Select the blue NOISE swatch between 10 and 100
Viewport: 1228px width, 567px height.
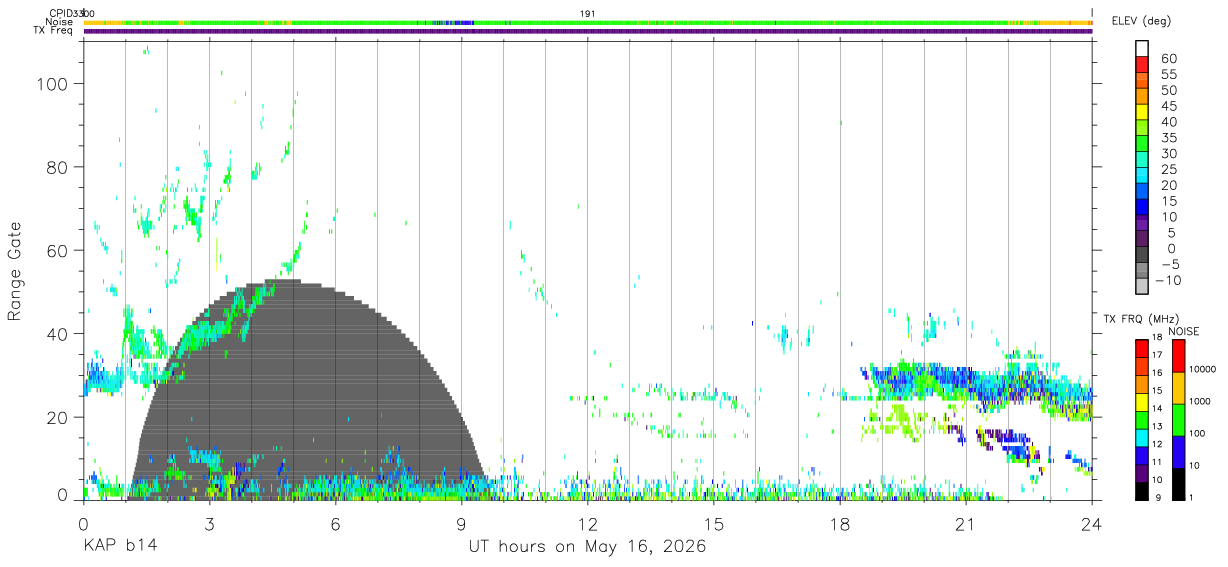(1179, 450)
